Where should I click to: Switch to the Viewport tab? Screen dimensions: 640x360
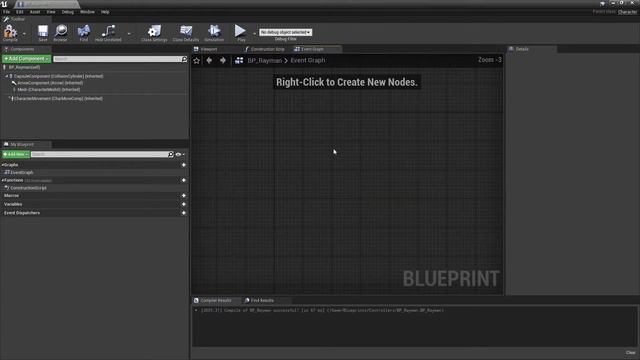[x=208, y=49]
